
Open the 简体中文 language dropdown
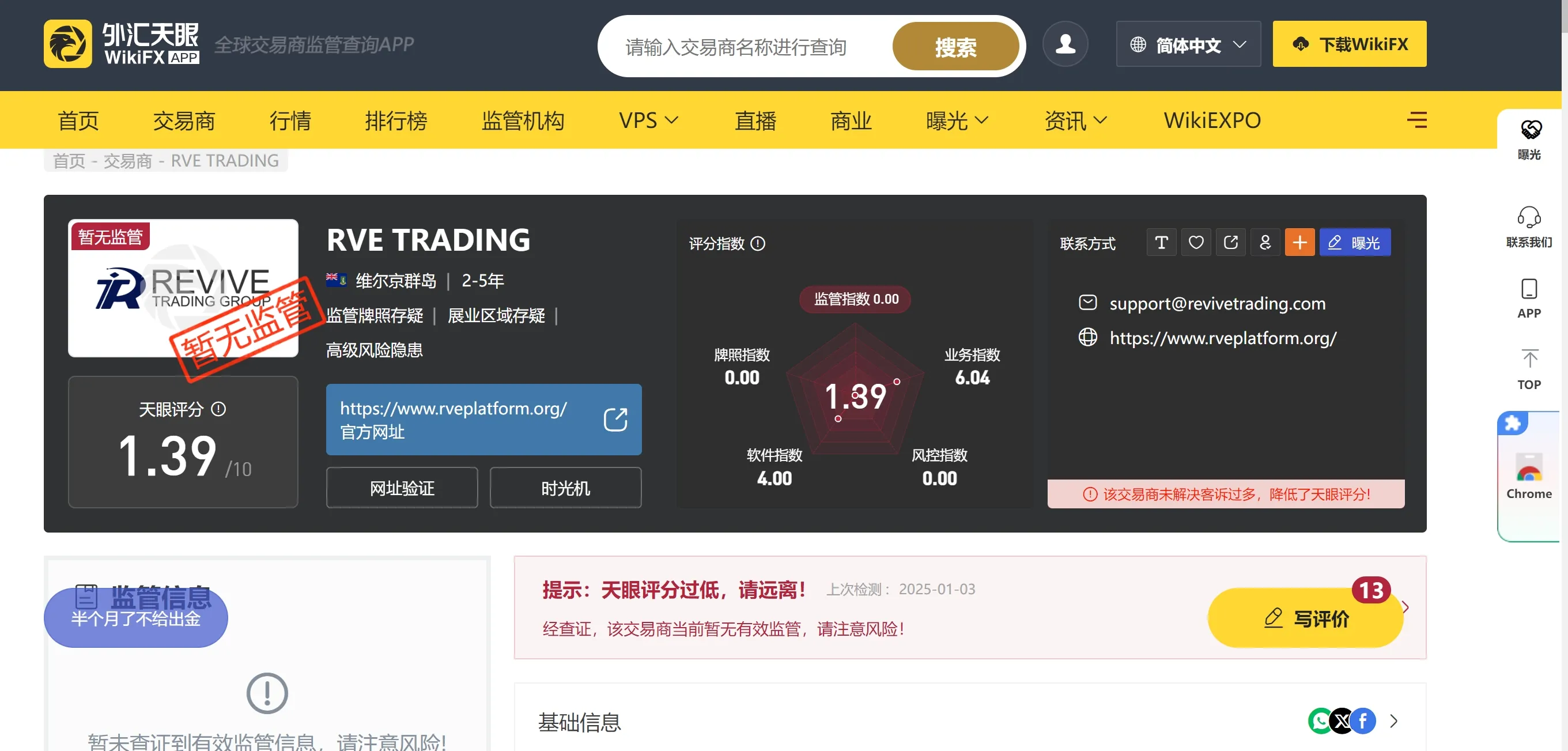(1188, 44)
